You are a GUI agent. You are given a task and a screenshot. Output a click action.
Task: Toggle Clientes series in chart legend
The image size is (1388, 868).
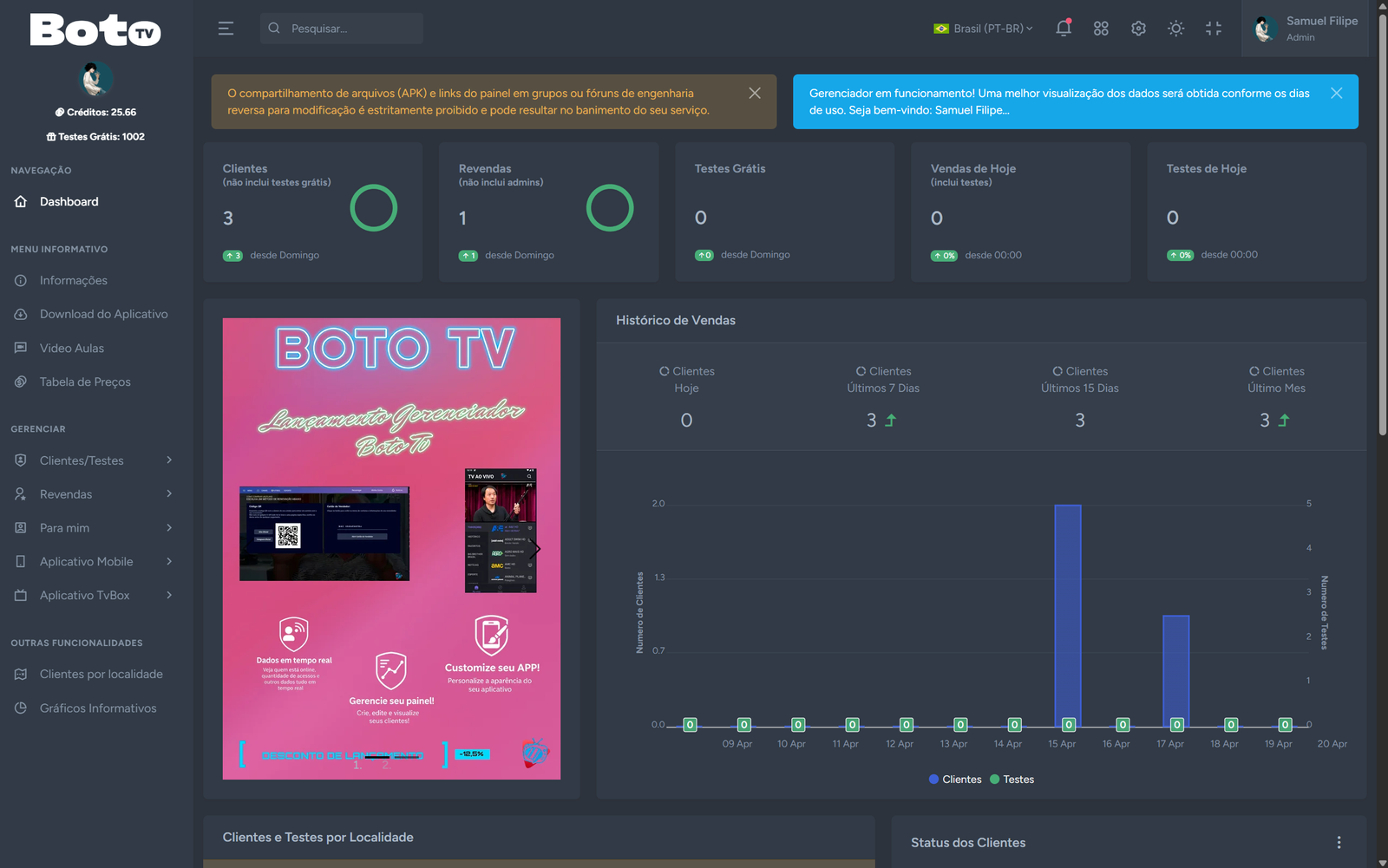tap(955, 780)
